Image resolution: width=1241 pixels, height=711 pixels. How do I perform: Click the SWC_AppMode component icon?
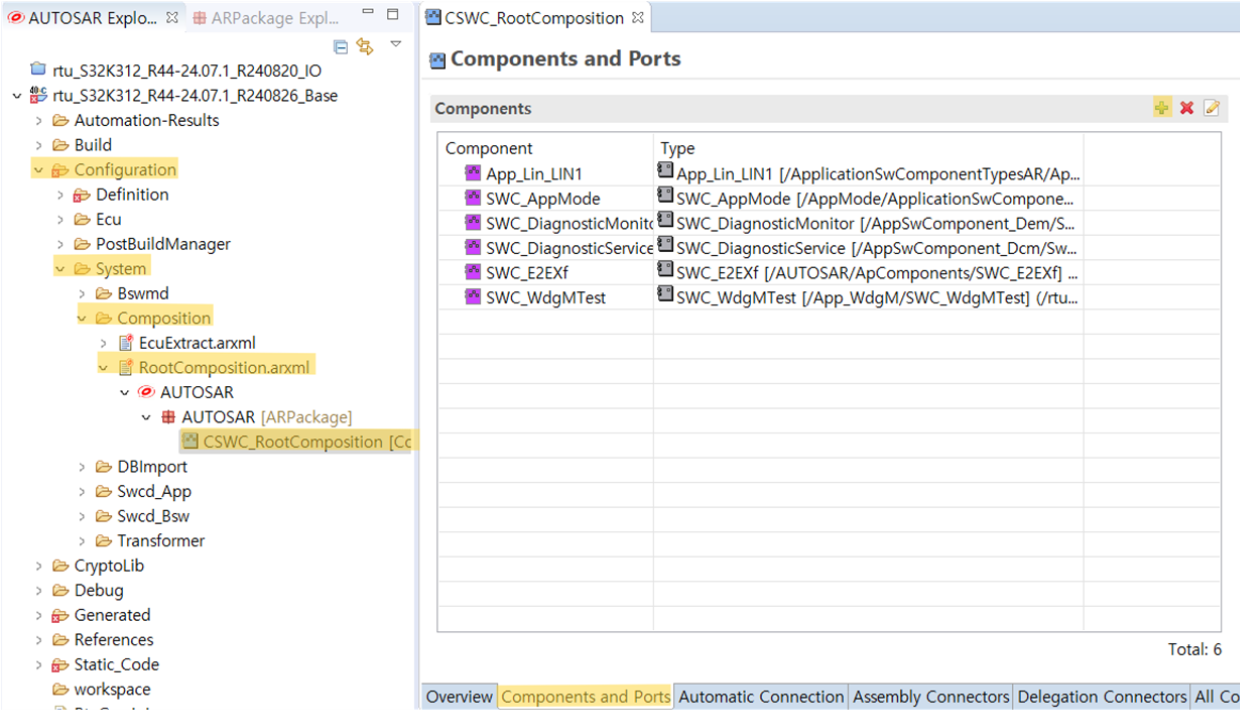point(473,198)
